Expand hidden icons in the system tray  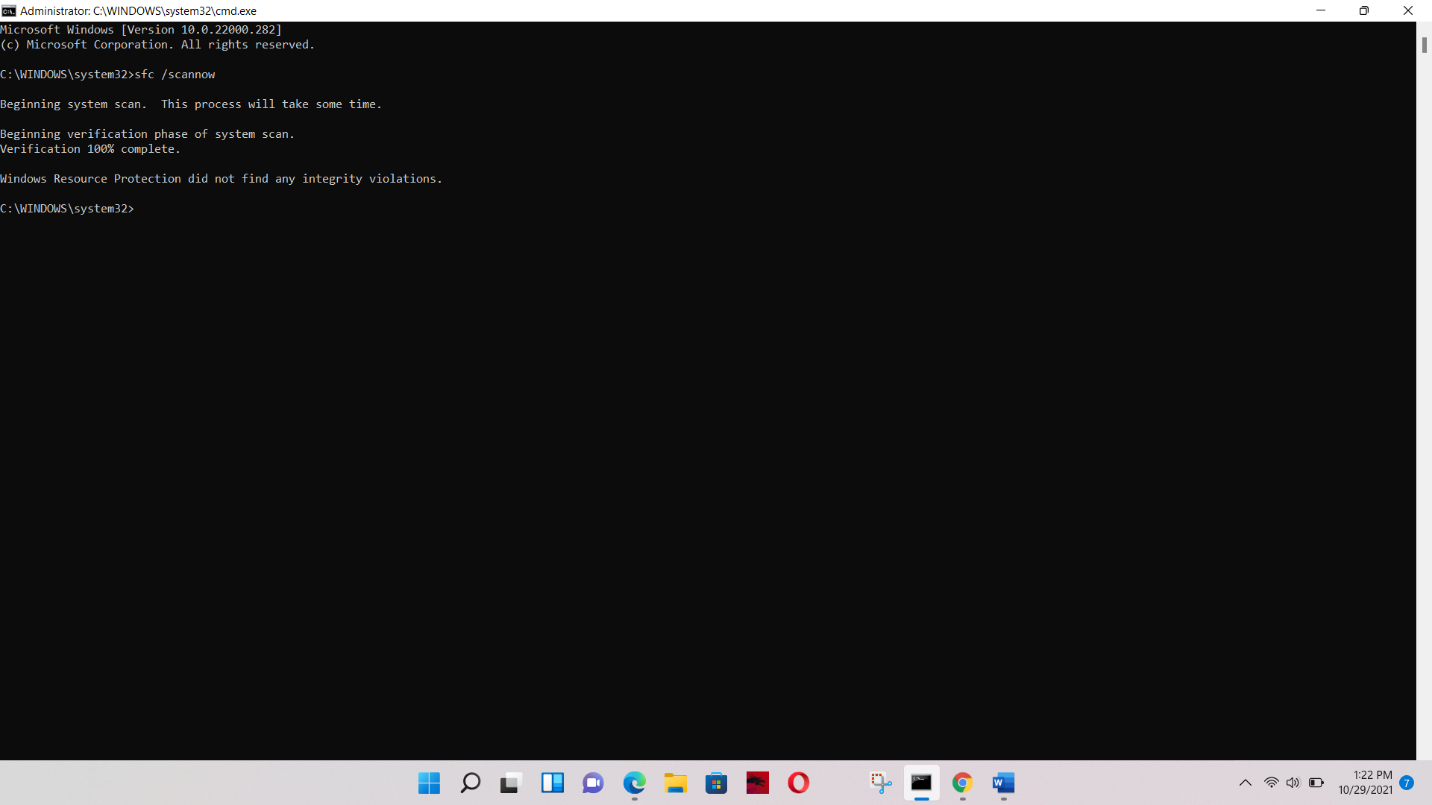pos(1245,783)
